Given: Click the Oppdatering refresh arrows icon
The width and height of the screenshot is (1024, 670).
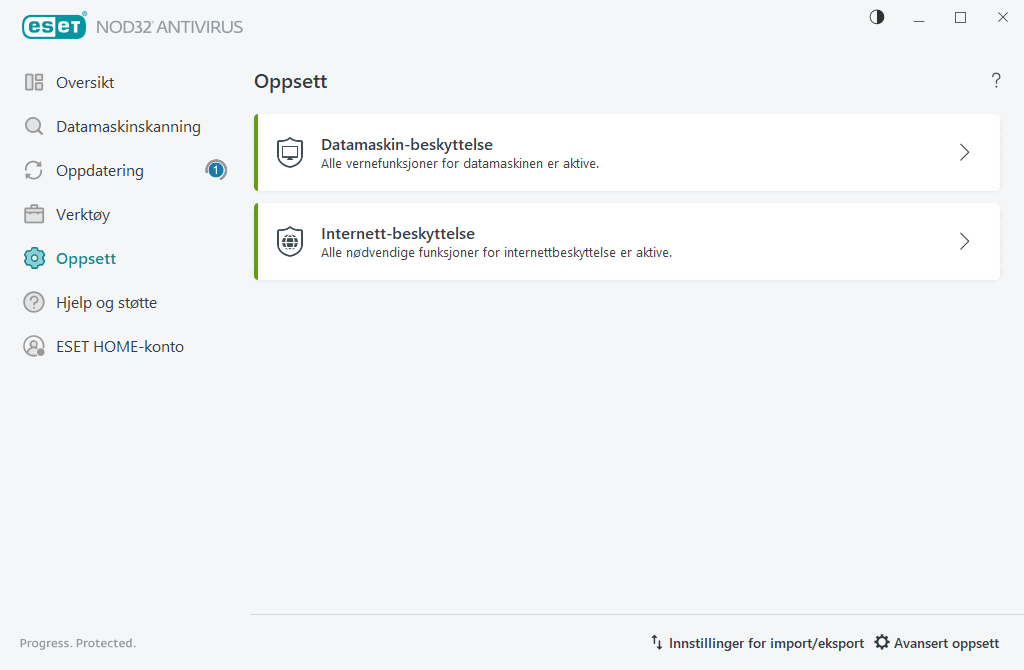Looking at the screenshot, I should pos(34,171).
